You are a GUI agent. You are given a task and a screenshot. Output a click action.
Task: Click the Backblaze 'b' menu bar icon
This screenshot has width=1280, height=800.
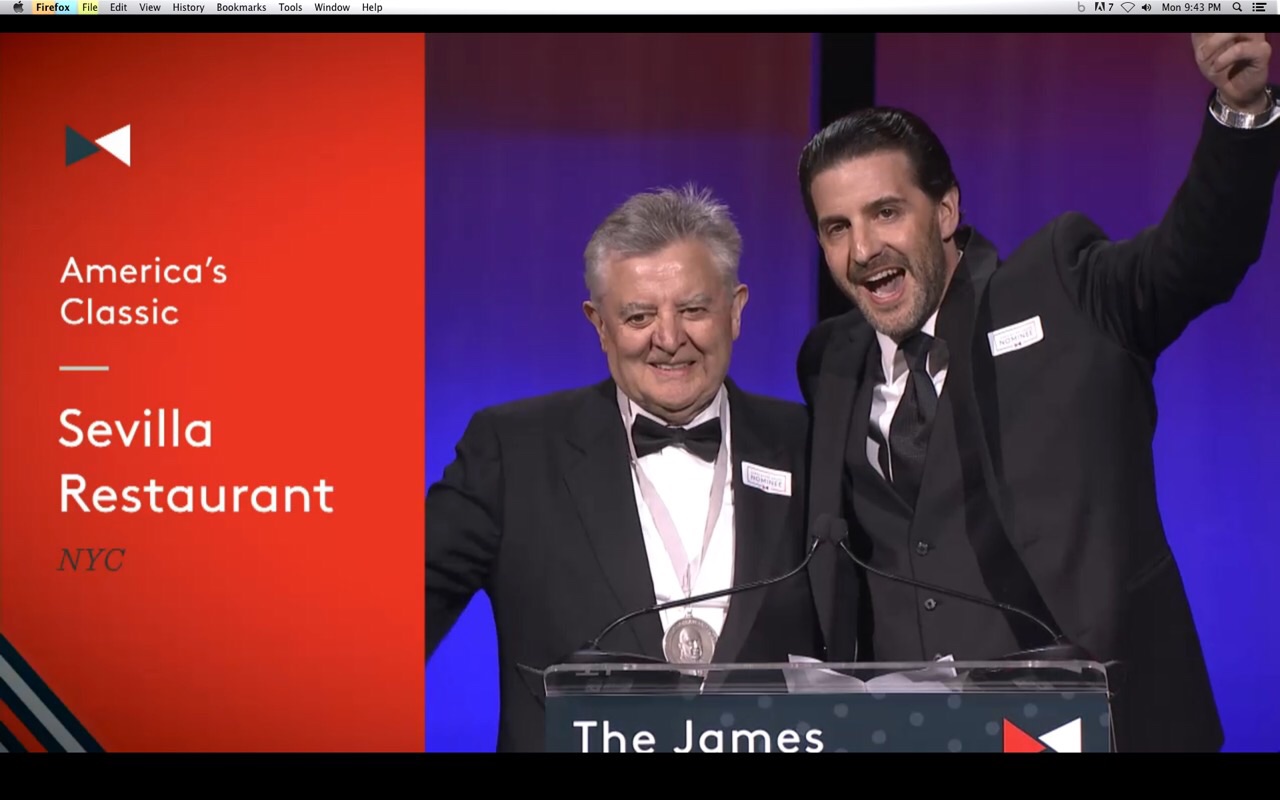click(x=1082, y=7)
